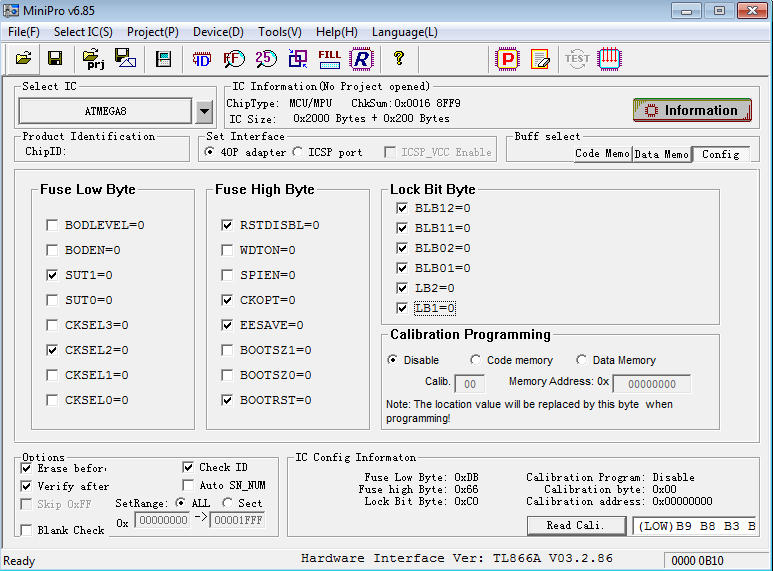Click the Memory Address input field
This screenshot has height=571, width=773.
point(651,384)
